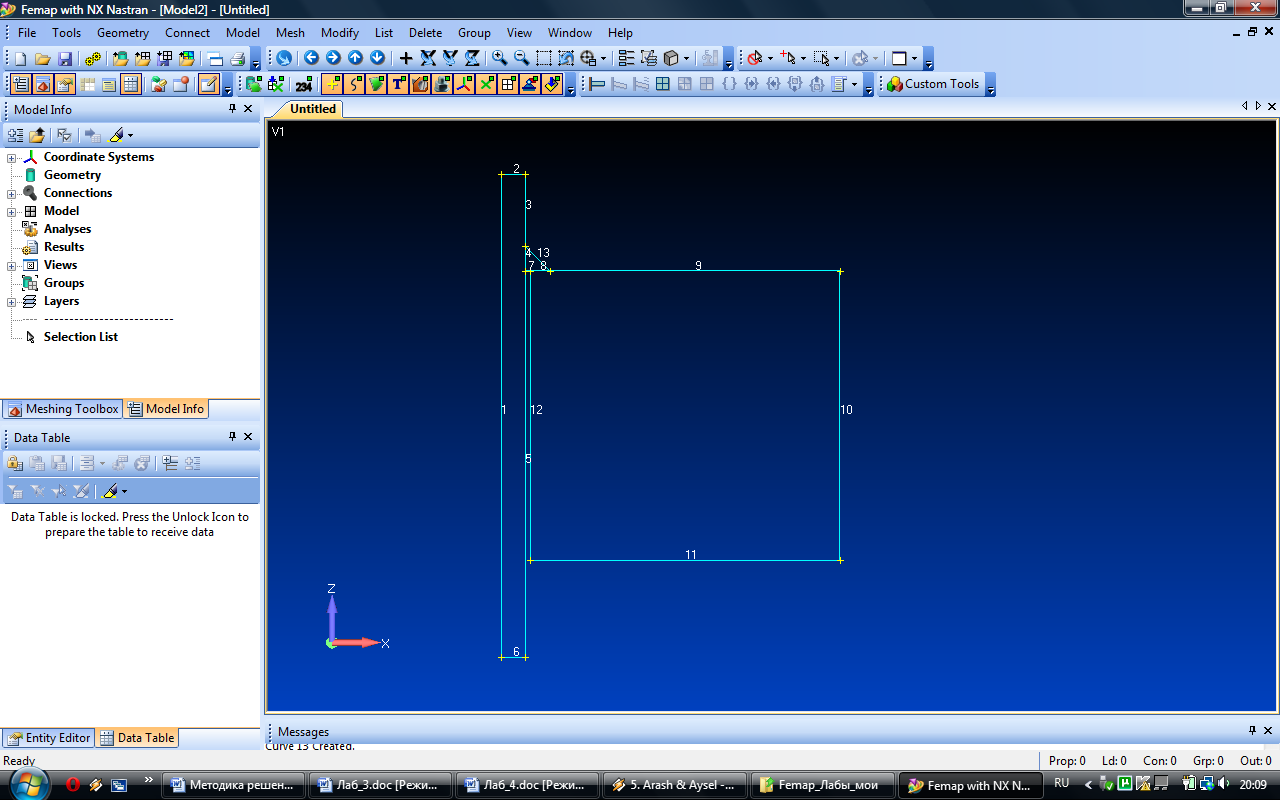Click the red no-select cursor icon
The image size is (1280, 800).
[755, 59]
